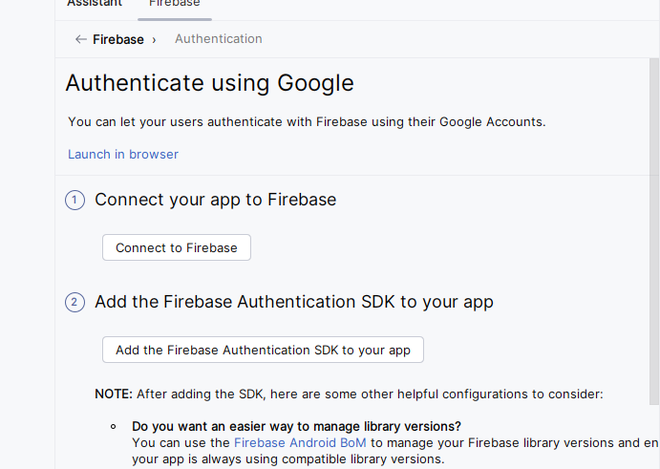This screenshot has width=660, height=469.
Task: Switch to the Assistant tab
Action: (94, 4)
